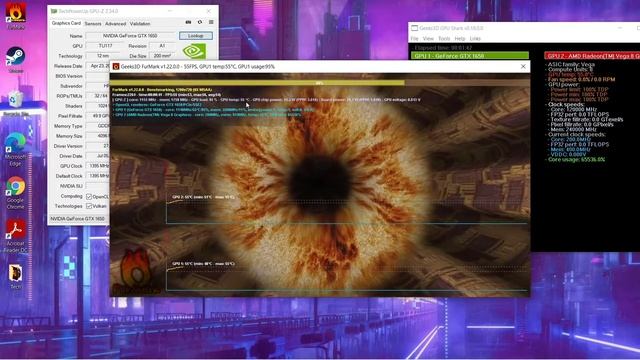The width and height of the screenshot is (640, 360).
Task: Click the Shaders value field
Action: click(x=98, y=106)
